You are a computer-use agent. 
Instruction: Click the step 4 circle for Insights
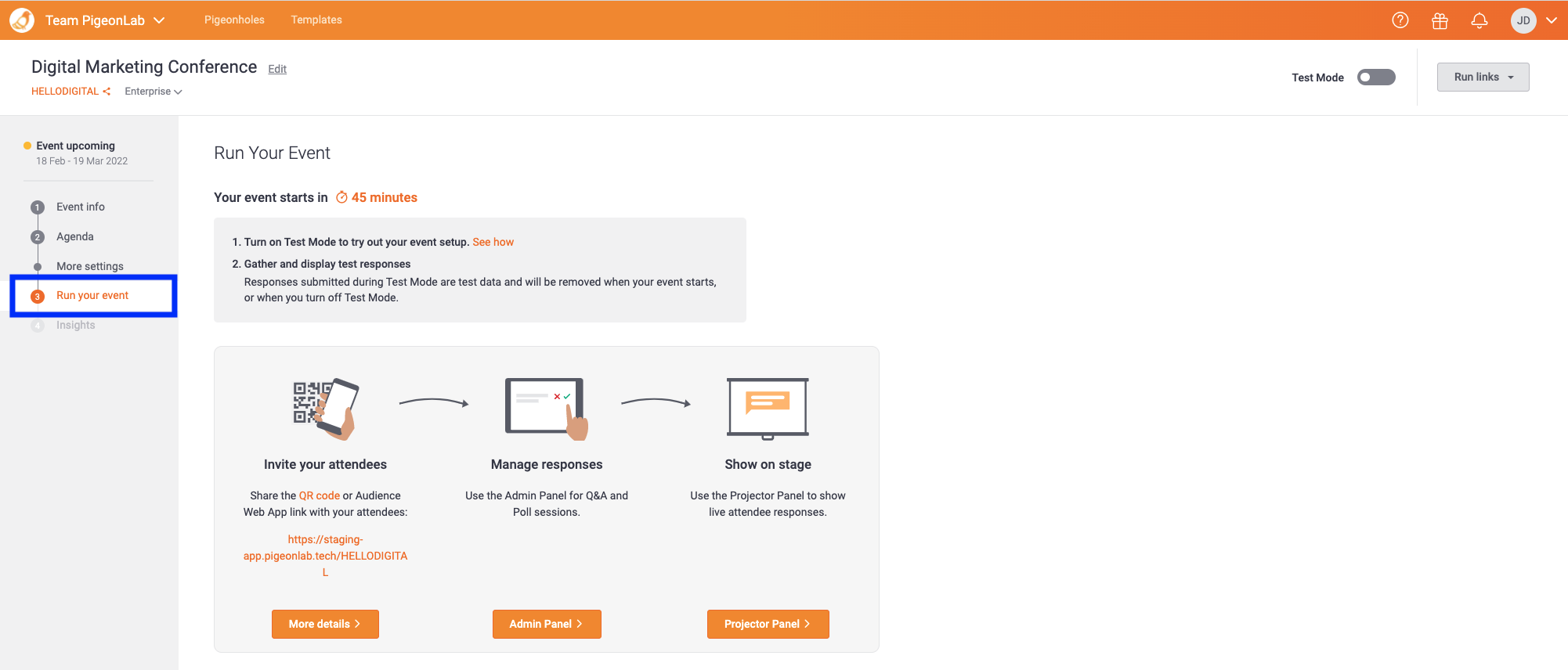click(x=38, y=326)
